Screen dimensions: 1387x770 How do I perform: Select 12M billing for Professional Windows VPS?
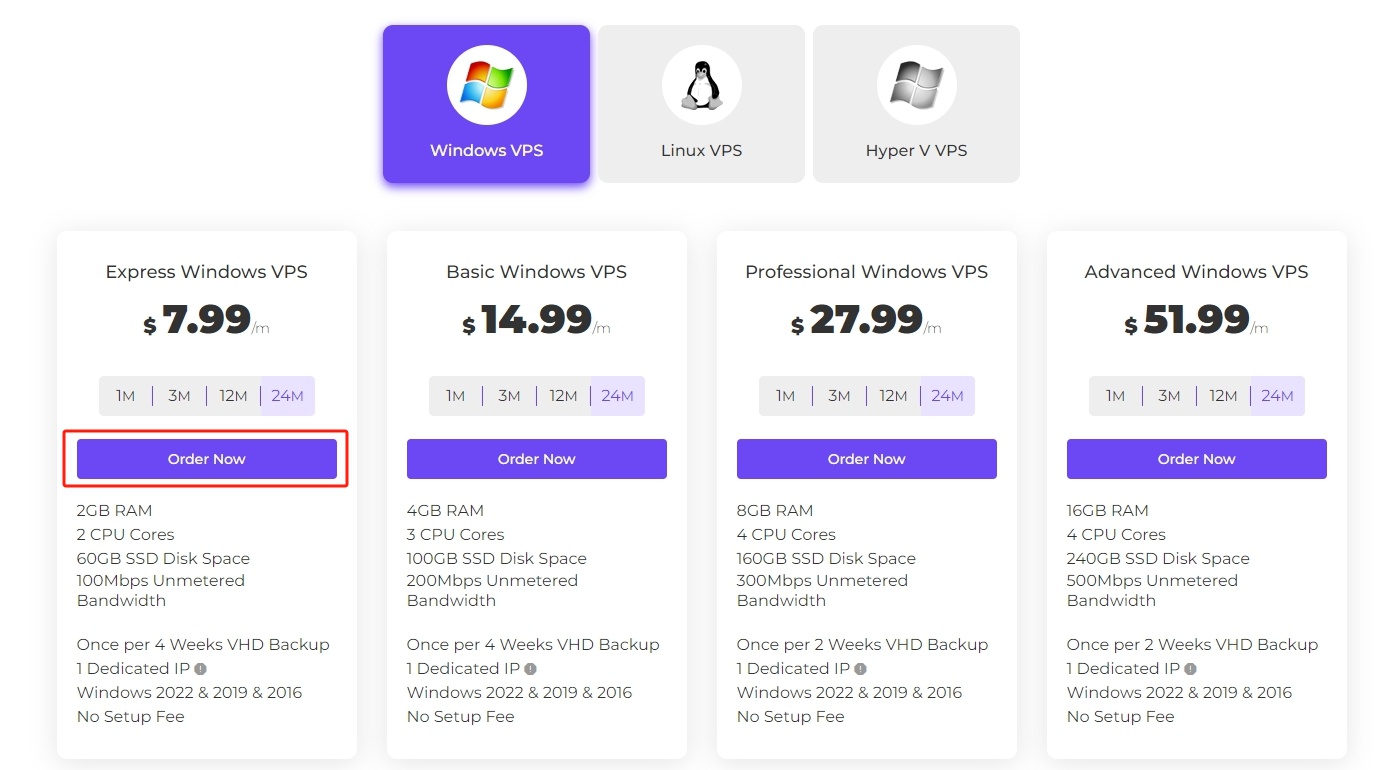(x=893, y=396)
